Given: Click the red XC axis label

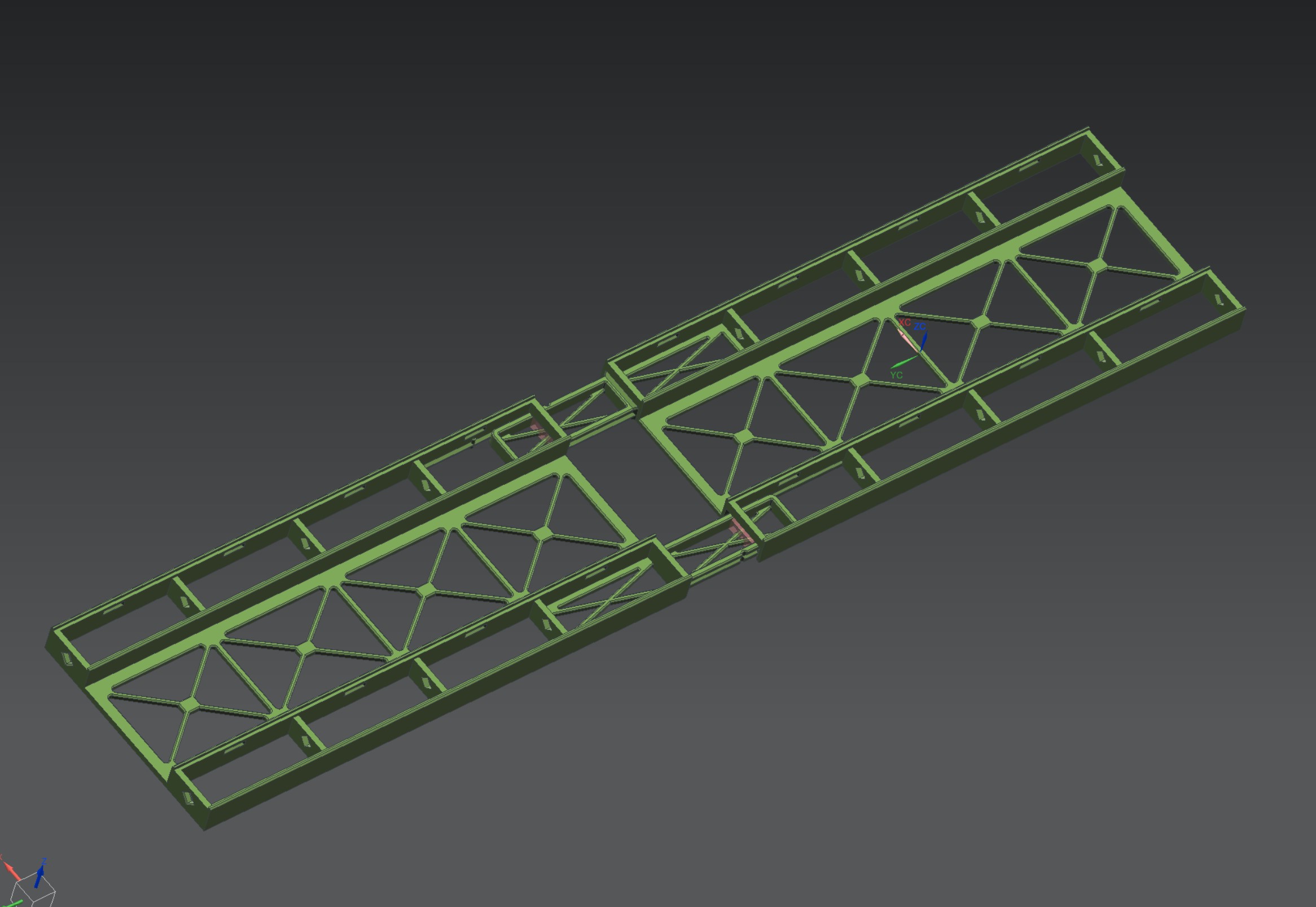Looking at the screenshot, I should (x=905, y=323).
